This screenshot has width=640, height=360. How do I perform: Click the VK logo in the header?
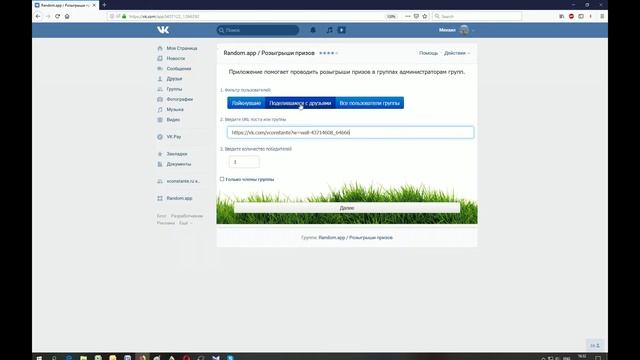tap(163, 30)
